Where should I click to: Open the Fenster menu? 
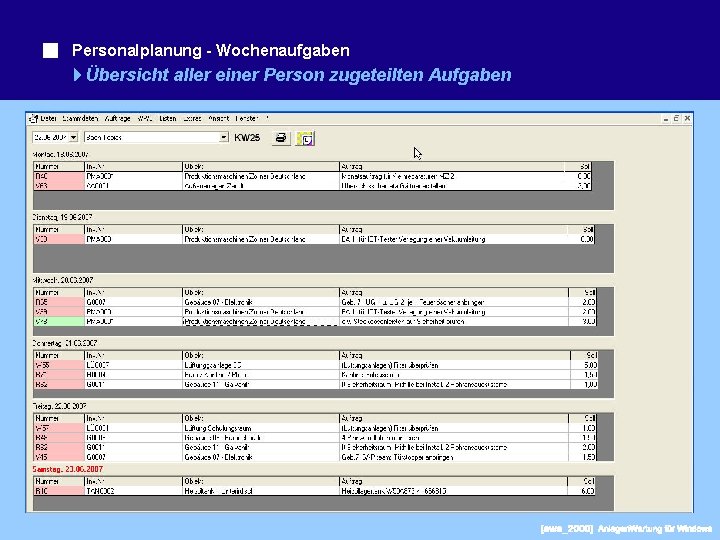(247, 118)
